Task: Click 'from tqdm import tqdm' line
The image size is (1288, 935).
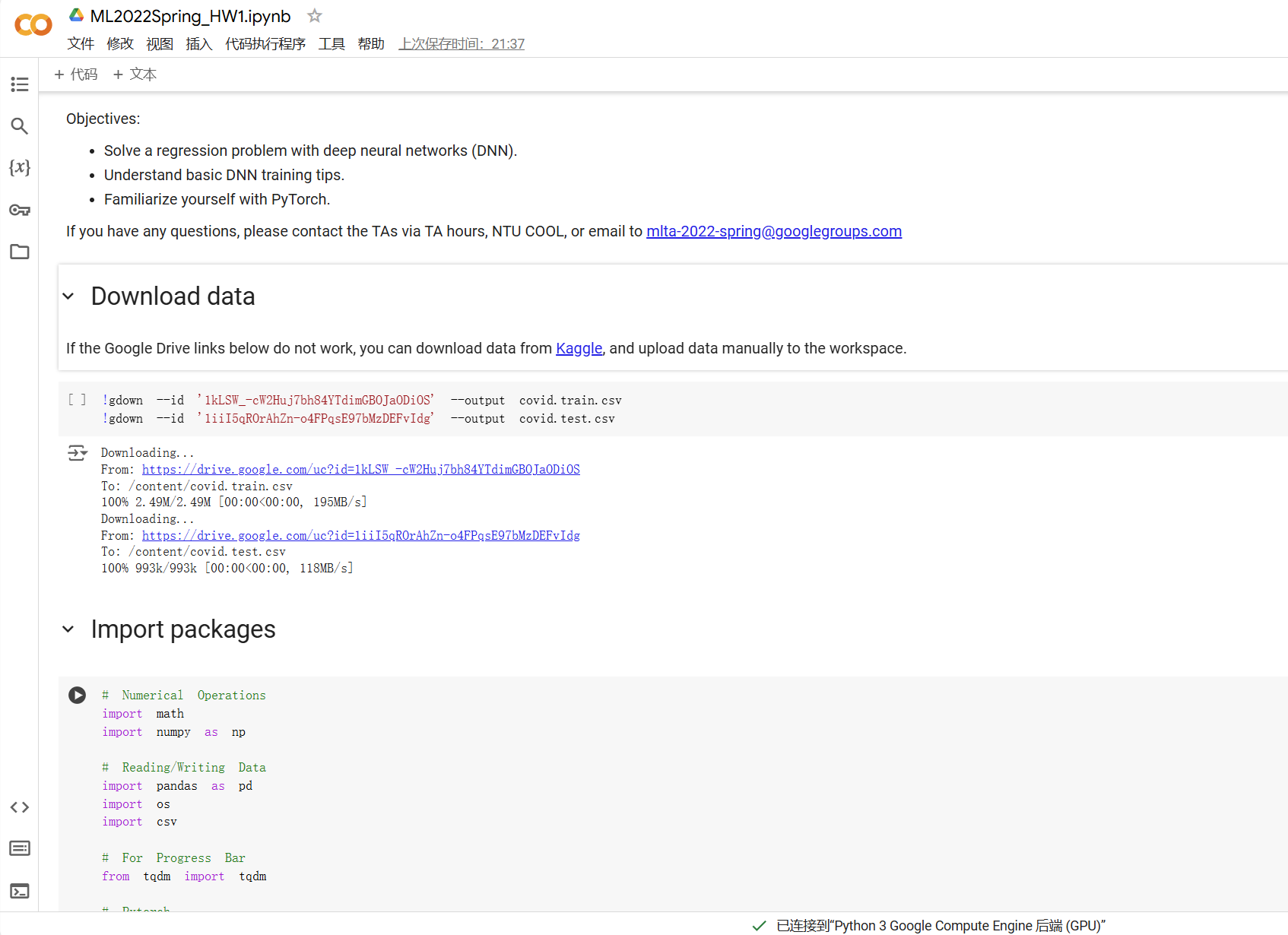Action: pyautogui.click(x=184, y=876)
